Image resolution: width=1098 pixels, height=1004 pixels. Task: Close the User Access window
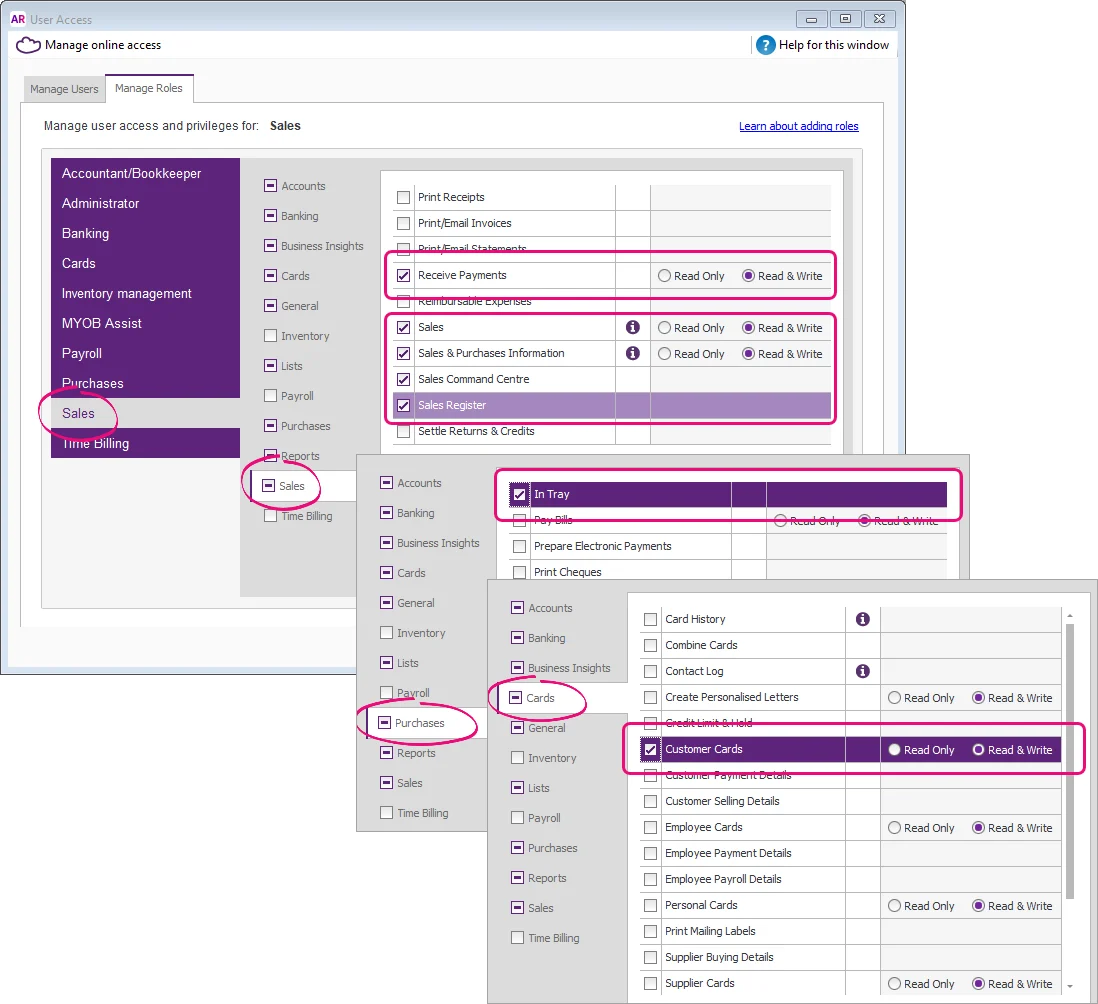(x=880, y=19)
